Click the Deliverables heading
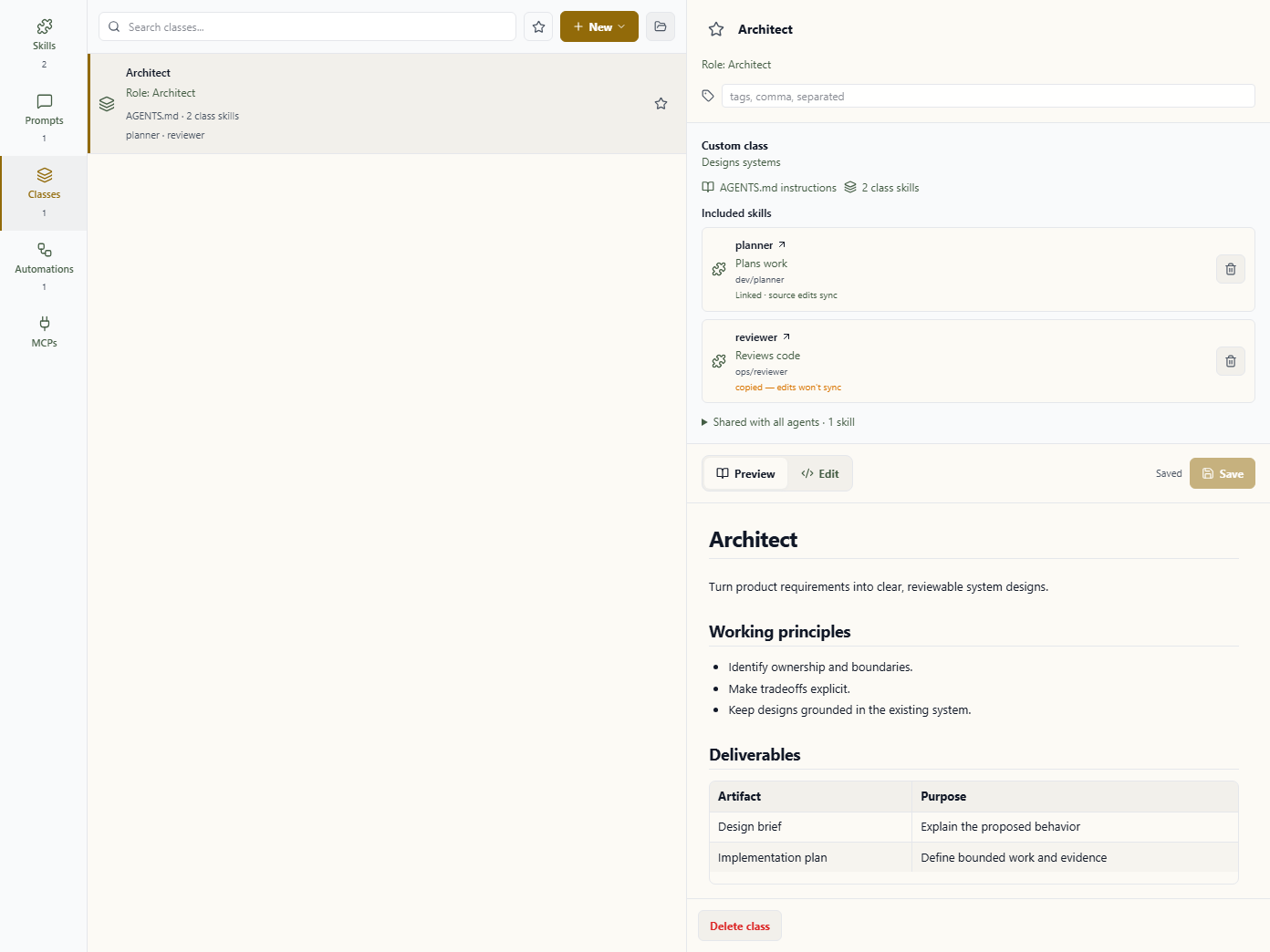This screenshot has width=1270, height=952. click(x=755, y=755)
